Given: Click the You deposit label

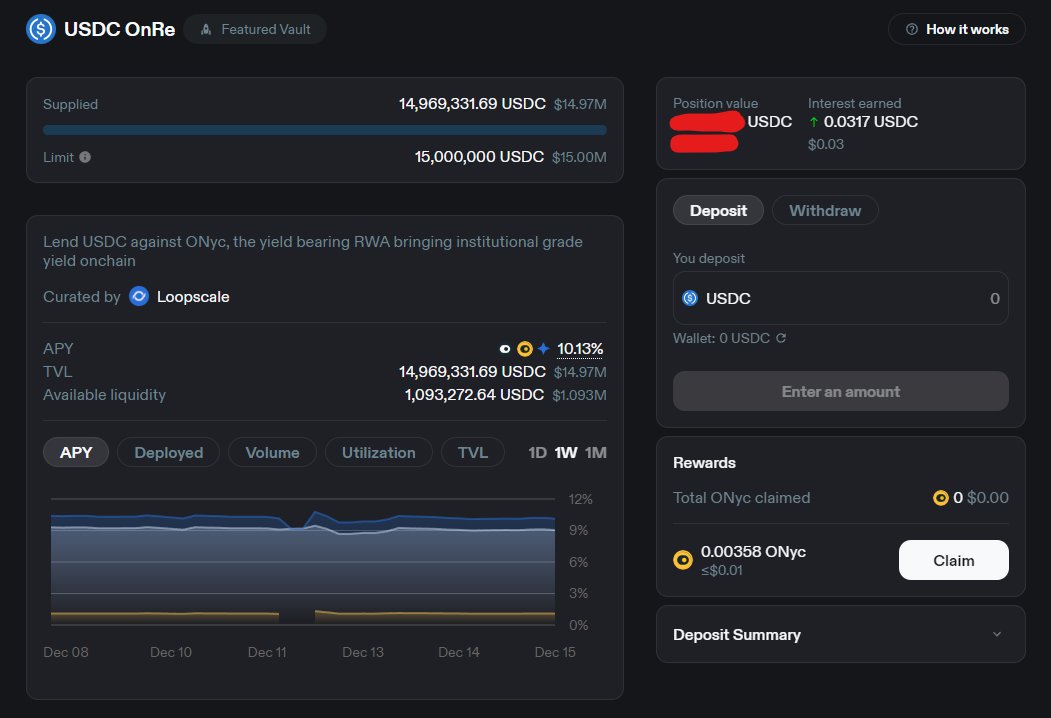Looking at the screenshot, I should [x=708, y=258].
